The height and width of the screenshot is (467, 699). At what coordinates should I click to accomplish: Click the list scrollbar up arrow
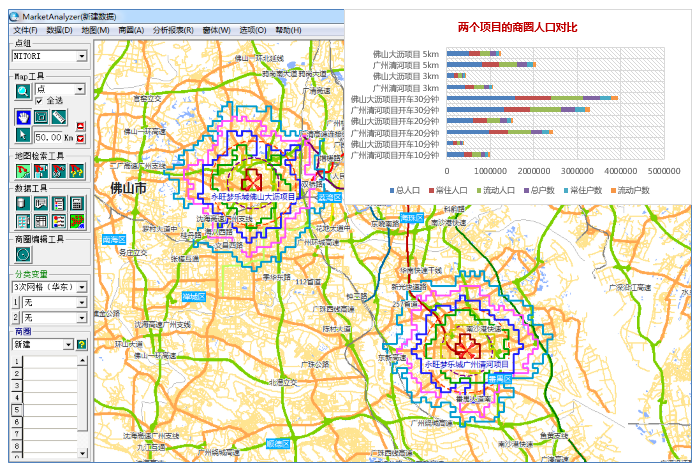(82, 360)
